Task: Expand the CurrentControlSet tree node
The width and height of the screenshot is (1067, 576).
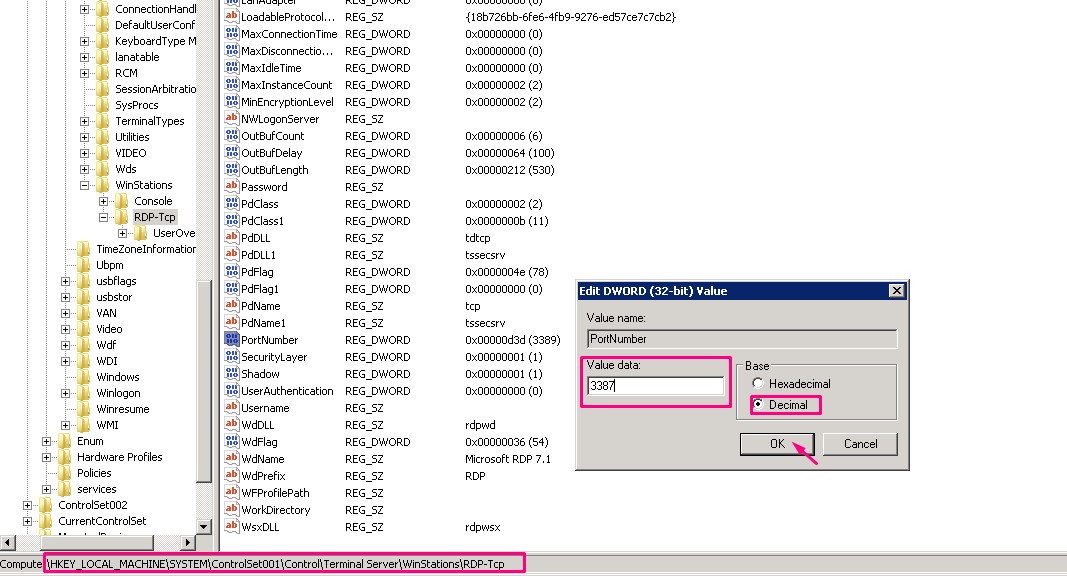Action: 27,521
